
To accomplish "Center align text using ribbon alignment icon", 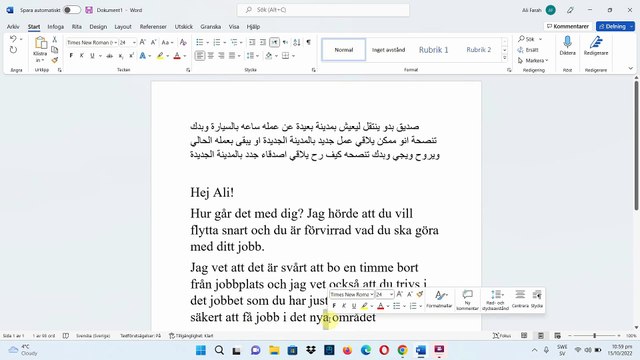I will (211, 56).
